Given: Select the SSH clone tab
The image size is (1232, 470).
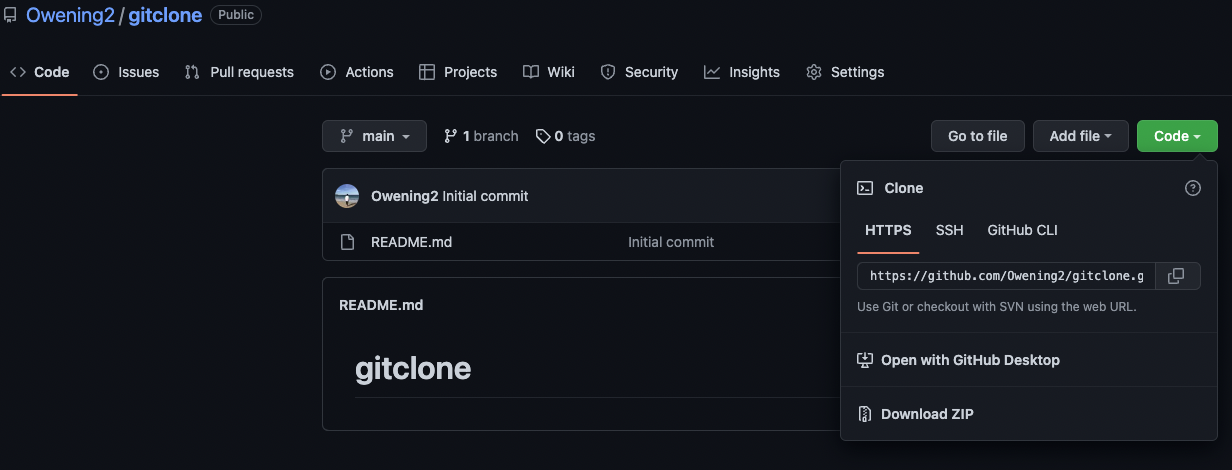Looking at the screenshot, I should 950,230.
